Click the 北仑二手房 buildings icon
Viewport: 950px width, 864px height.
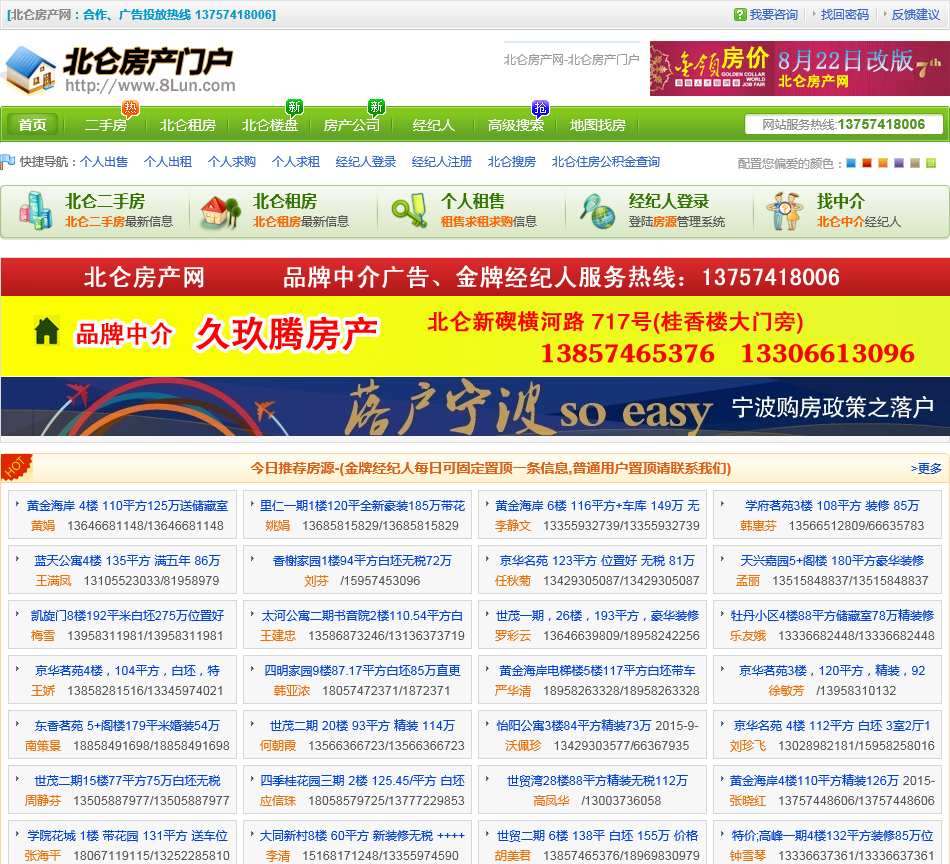(36, 210)
